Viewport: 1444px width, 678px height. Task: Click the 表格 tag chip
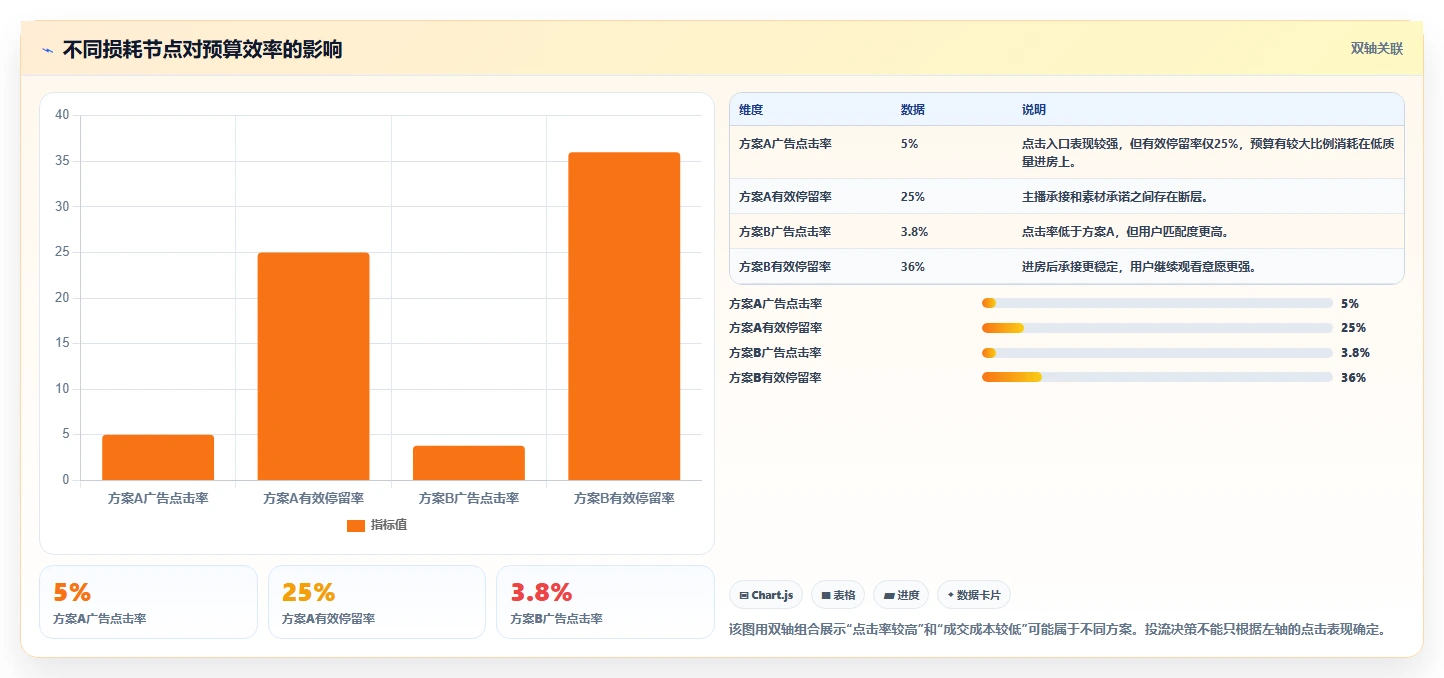[x=838, y=595]
